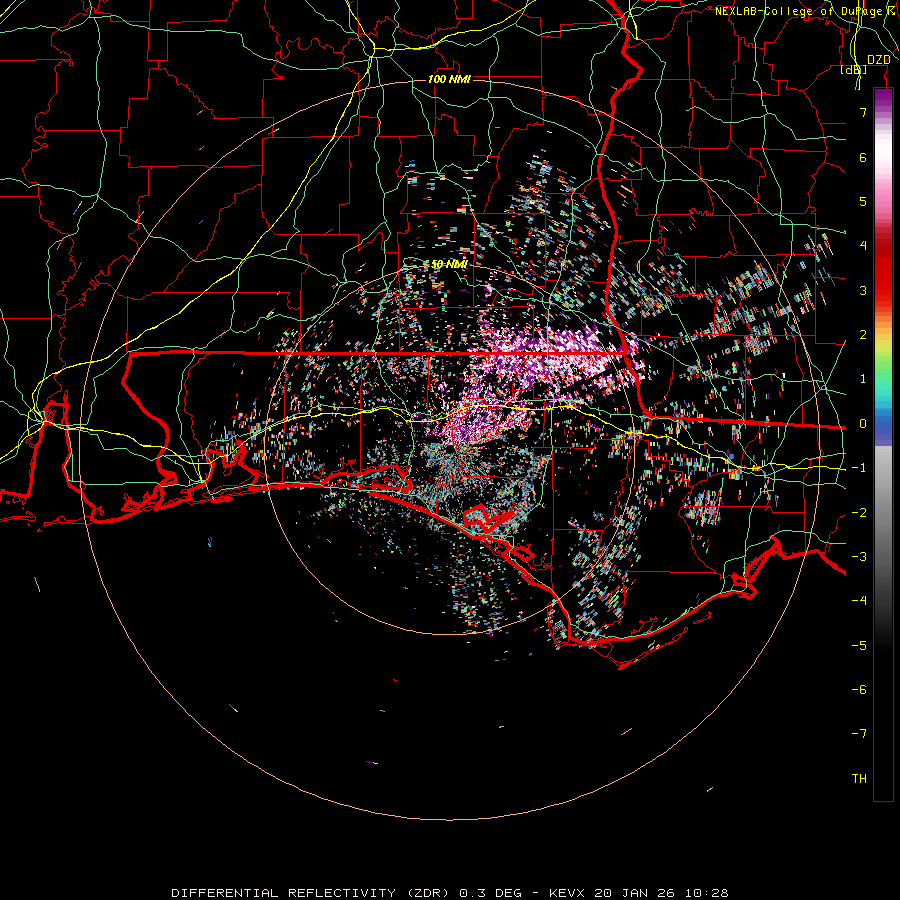
Task: Select scale value "2" on legend
Action: (863, 335)
